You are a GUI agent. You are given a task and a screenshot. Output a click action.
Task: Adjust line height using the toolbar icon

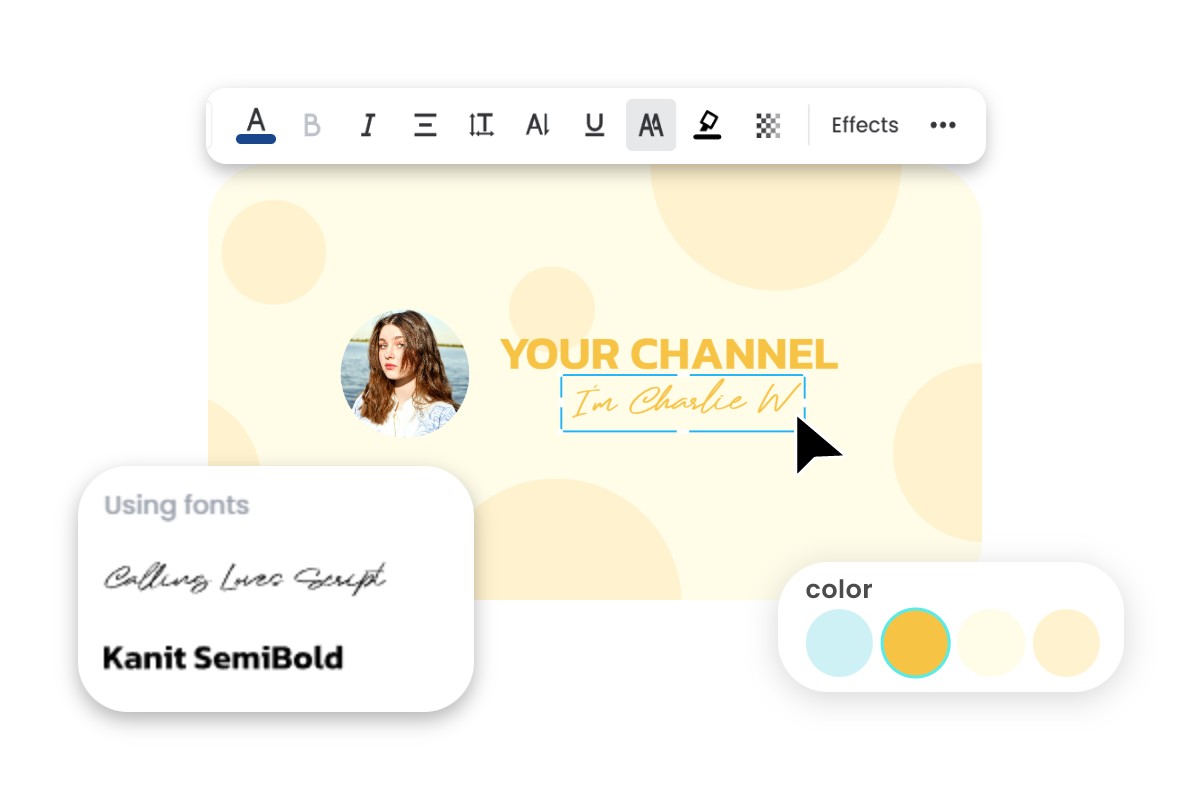[x=481, y=124]
